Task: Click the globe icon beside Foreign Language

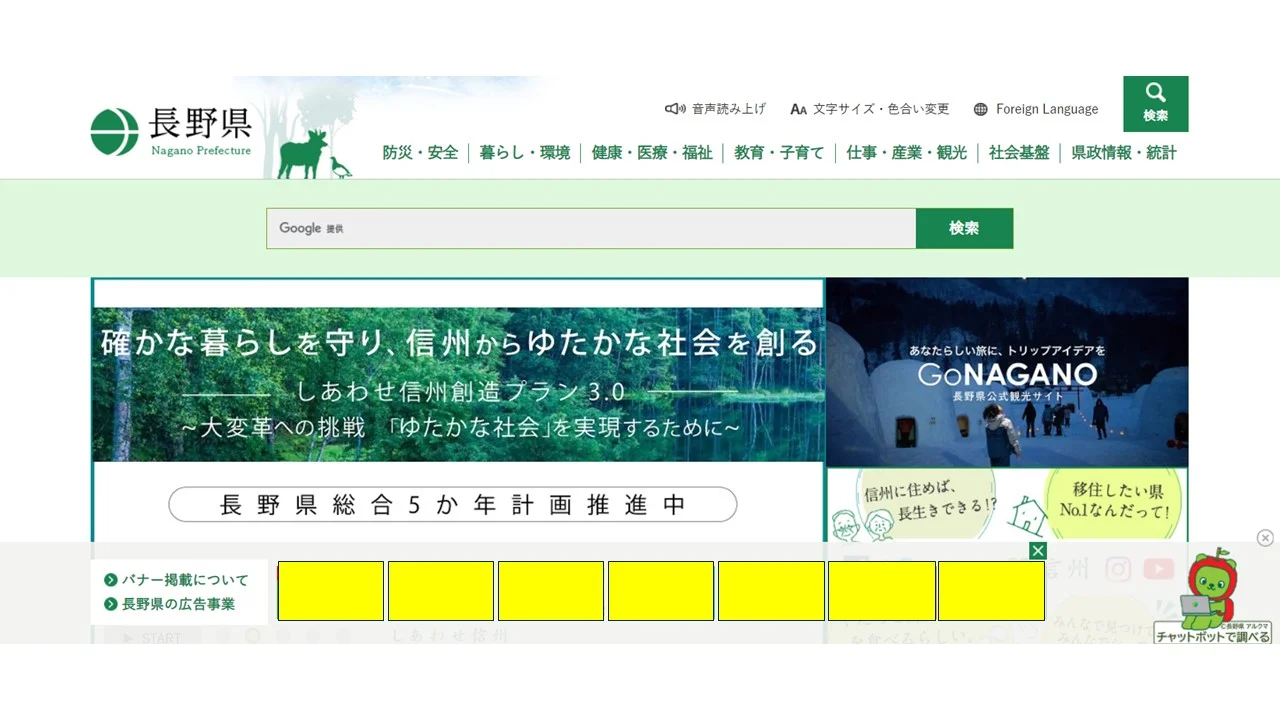Action: coord(980,109)
